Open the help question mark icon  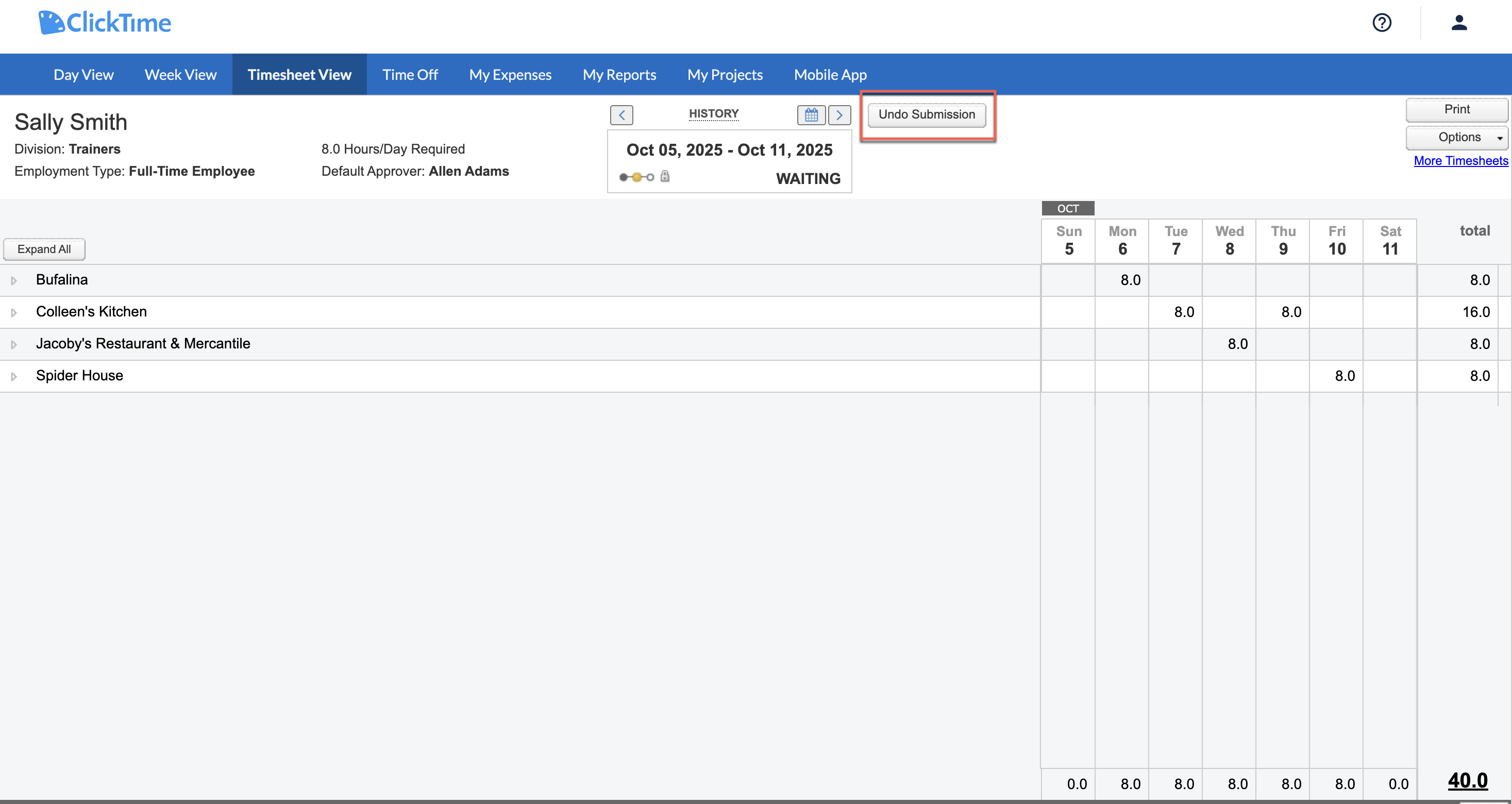(x=1382, y=23)
